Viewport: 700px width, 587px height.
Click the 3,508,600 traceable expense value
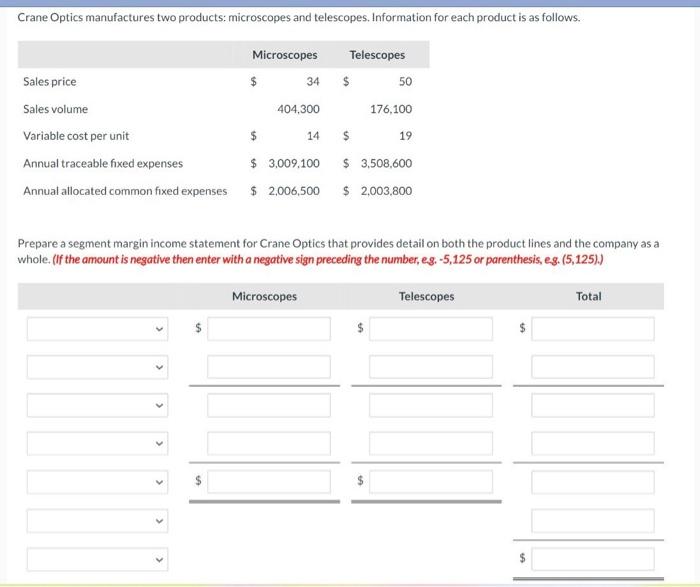coord(386,163)
